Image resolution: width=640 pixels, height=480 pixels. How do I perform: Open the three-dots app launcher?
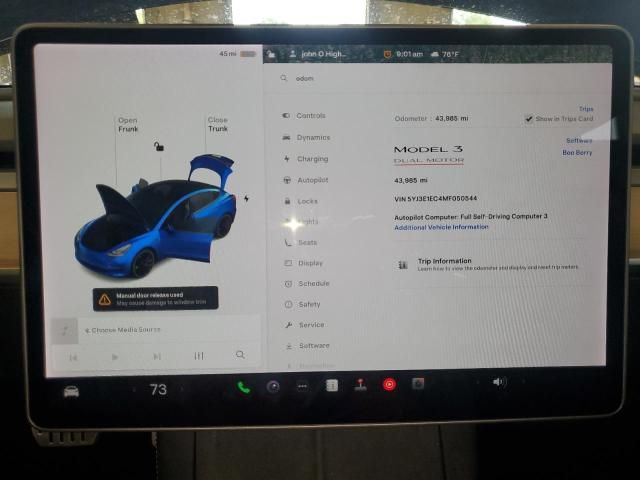(x=303, y=386)
